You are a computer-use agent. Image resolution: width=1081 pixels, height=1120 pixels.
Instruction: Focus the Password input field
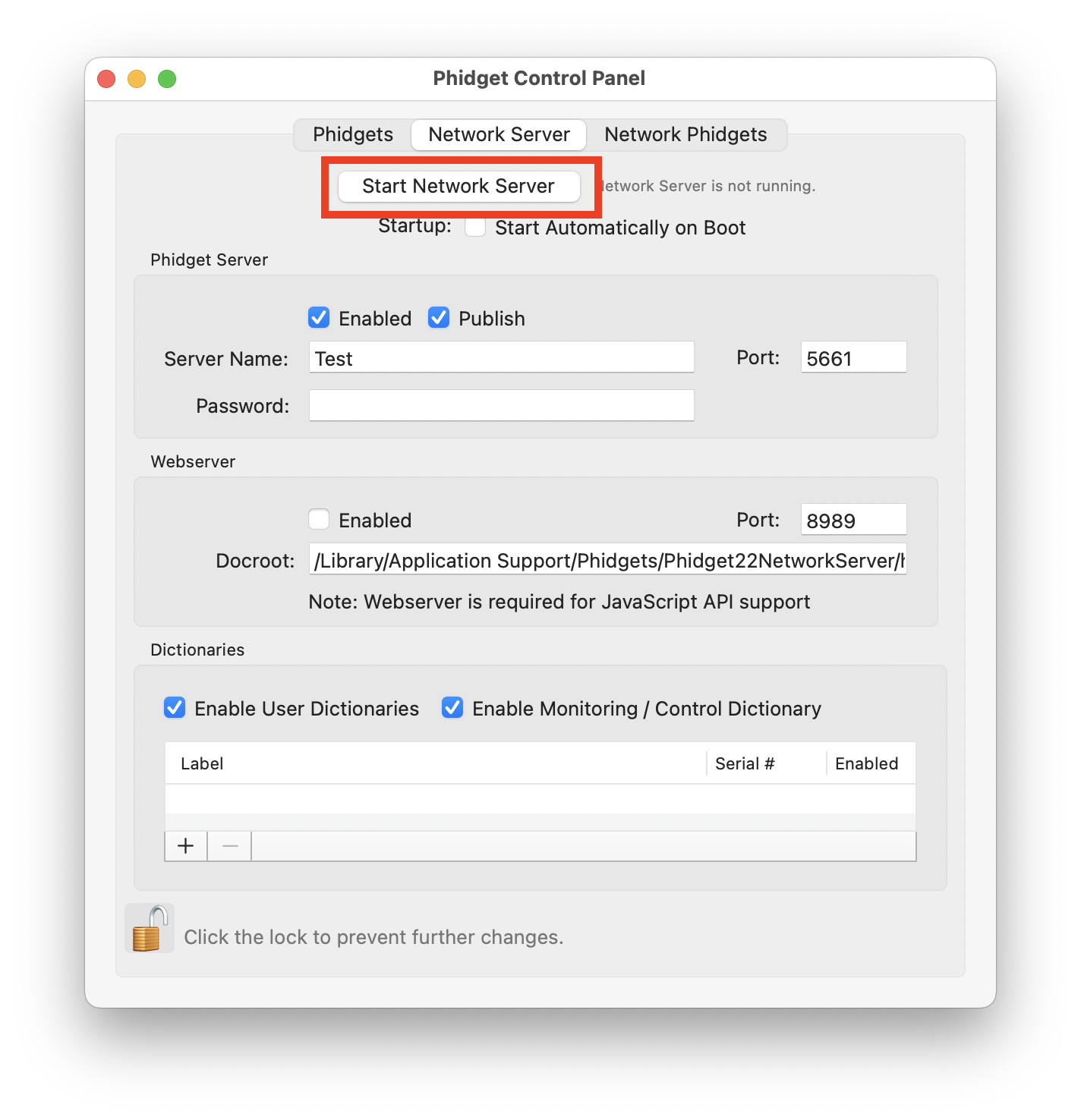tap(501, 405)
